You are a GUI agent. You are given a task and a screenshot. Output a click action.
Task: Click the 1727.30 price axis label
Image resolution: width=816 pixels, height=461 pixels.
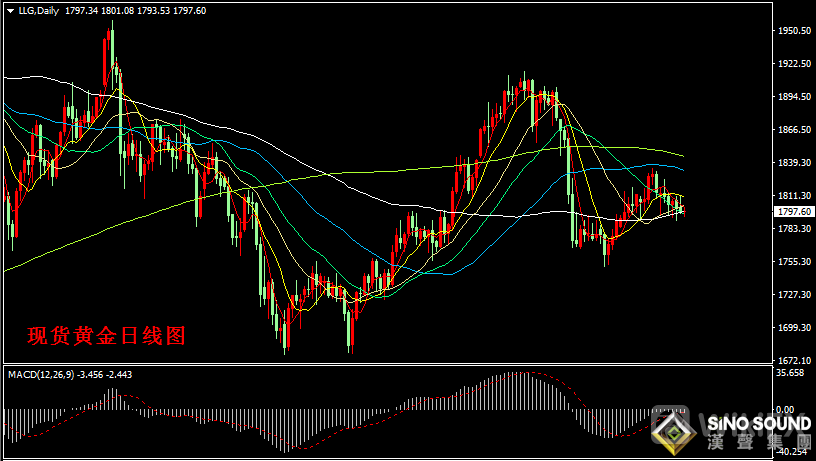(x=794, y=295)
